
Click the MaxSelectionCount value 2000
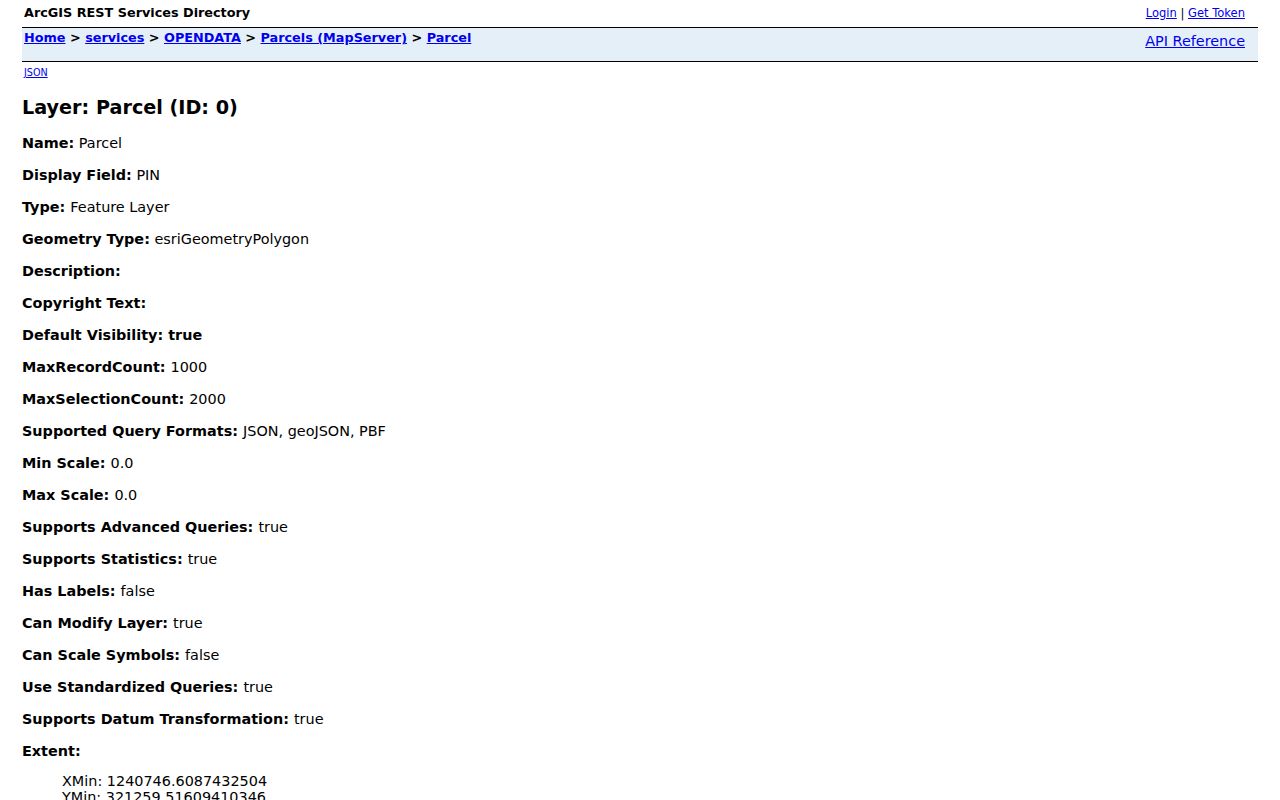pos(207,399)
